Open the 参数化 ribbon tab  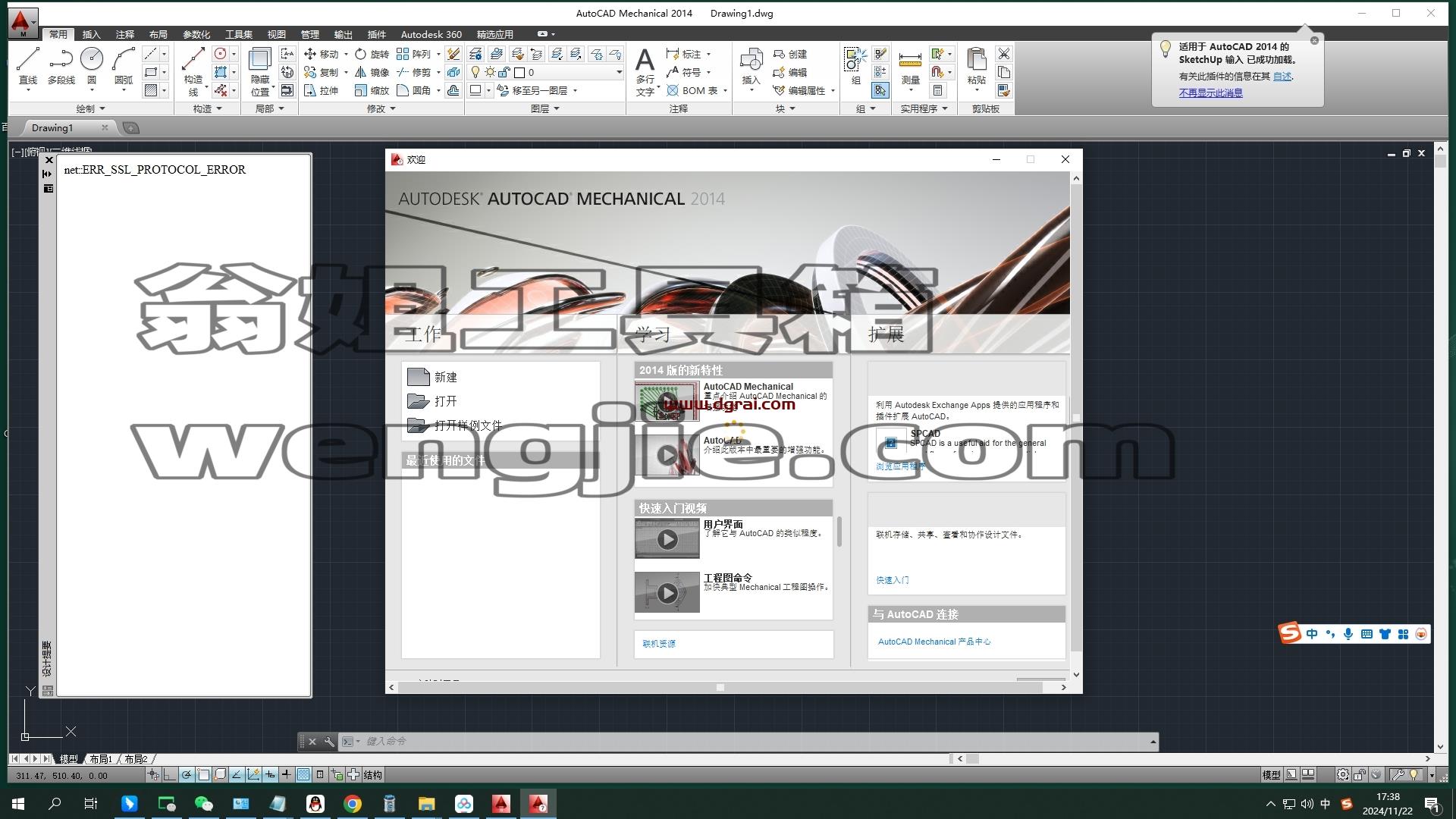point(196,34)
